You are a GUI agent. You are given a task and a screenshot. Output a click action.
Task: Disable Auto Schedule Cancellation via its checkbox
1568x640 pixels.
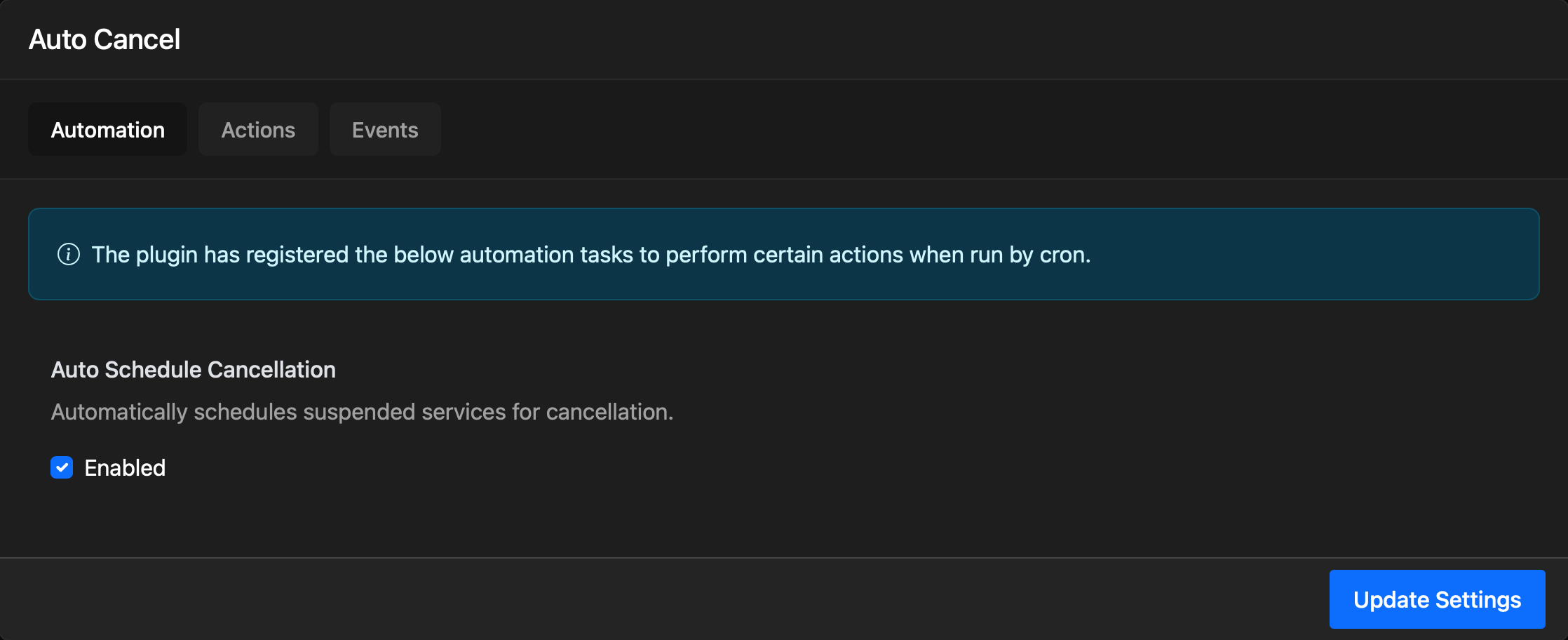pos(62,467)
